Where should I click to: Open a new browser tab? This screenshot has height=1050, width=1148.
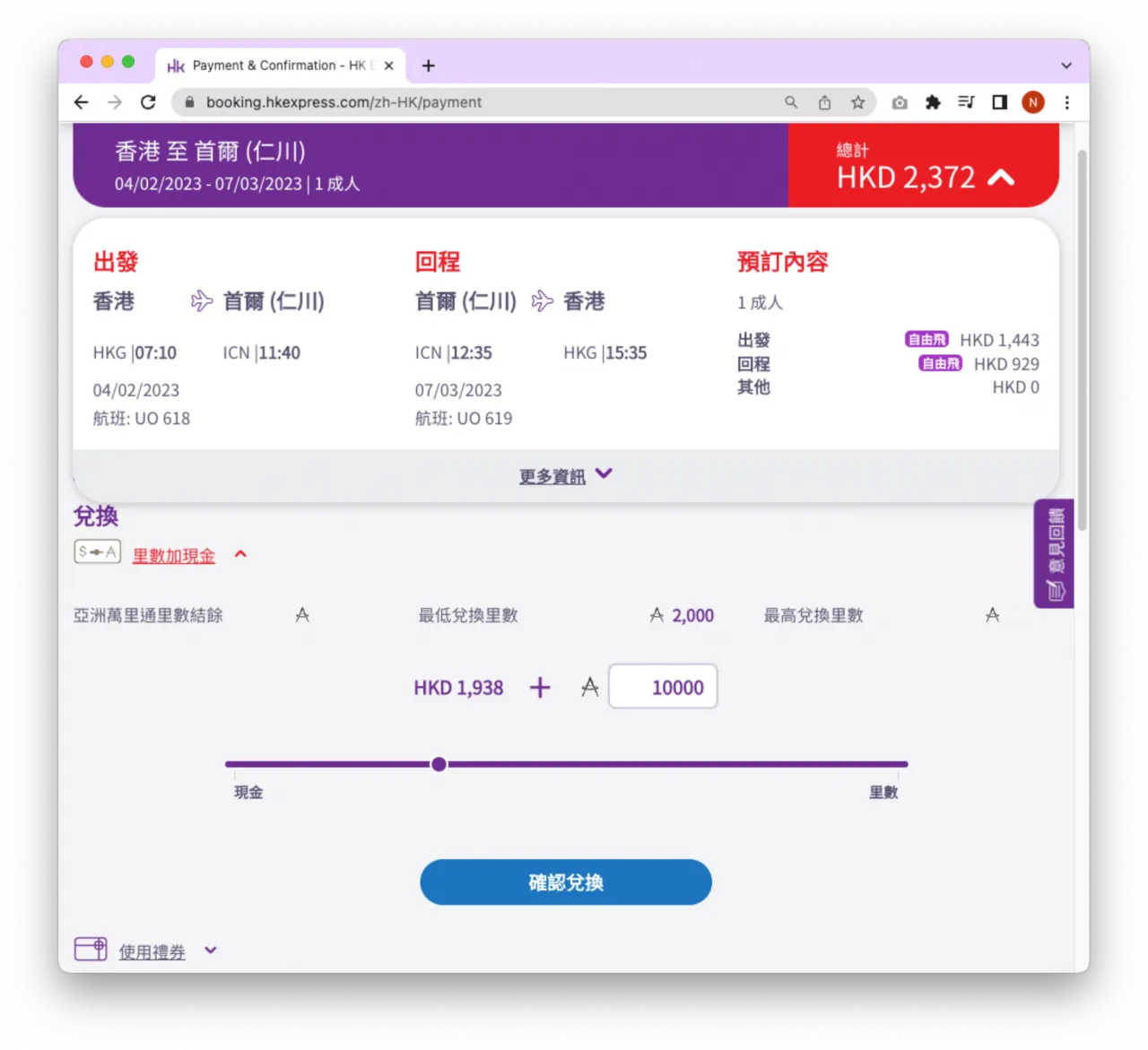tap(429, 65)
